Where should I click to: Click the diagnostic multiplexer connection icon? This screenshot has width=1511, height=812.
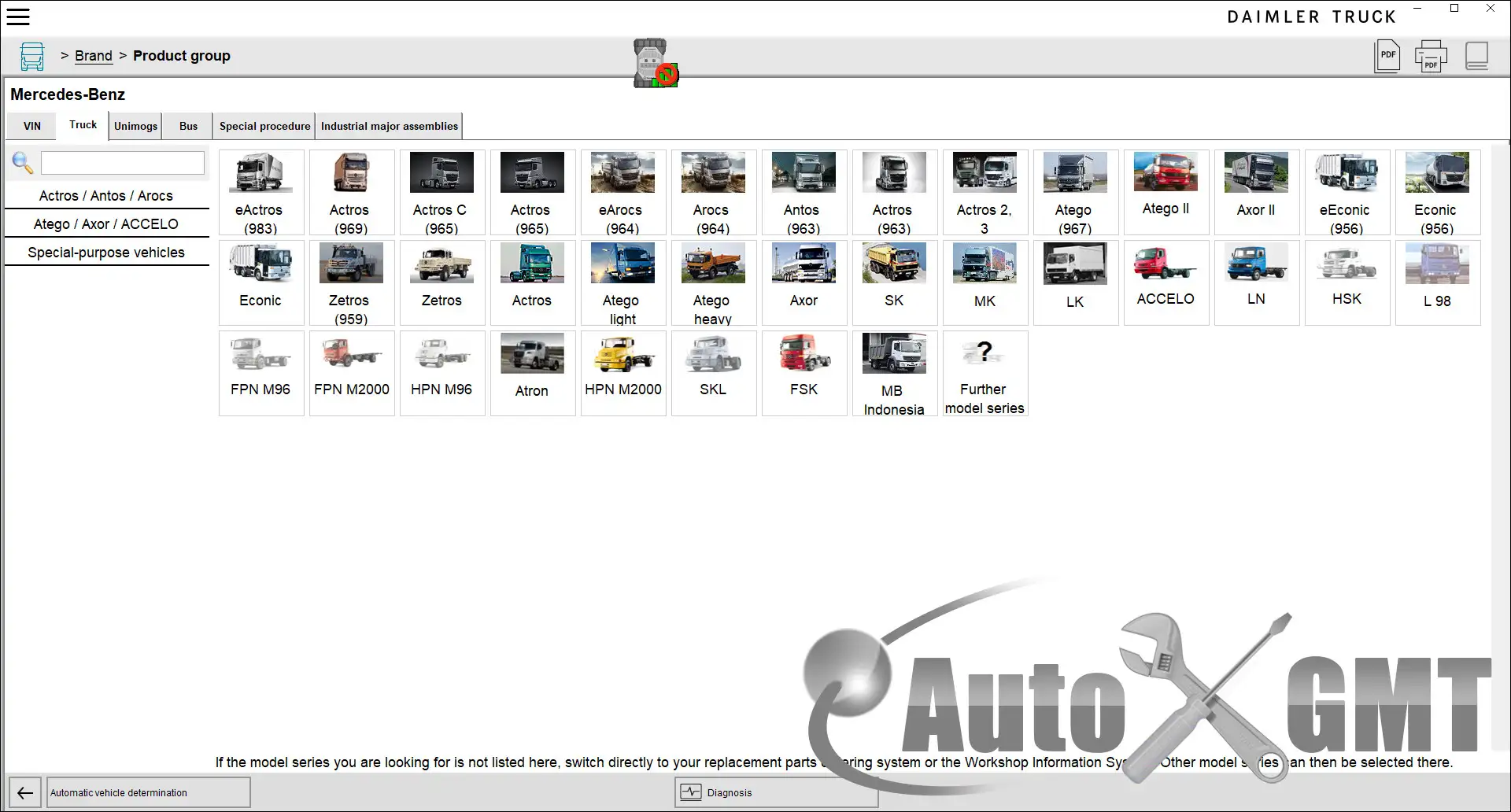[x=656, y=63]
